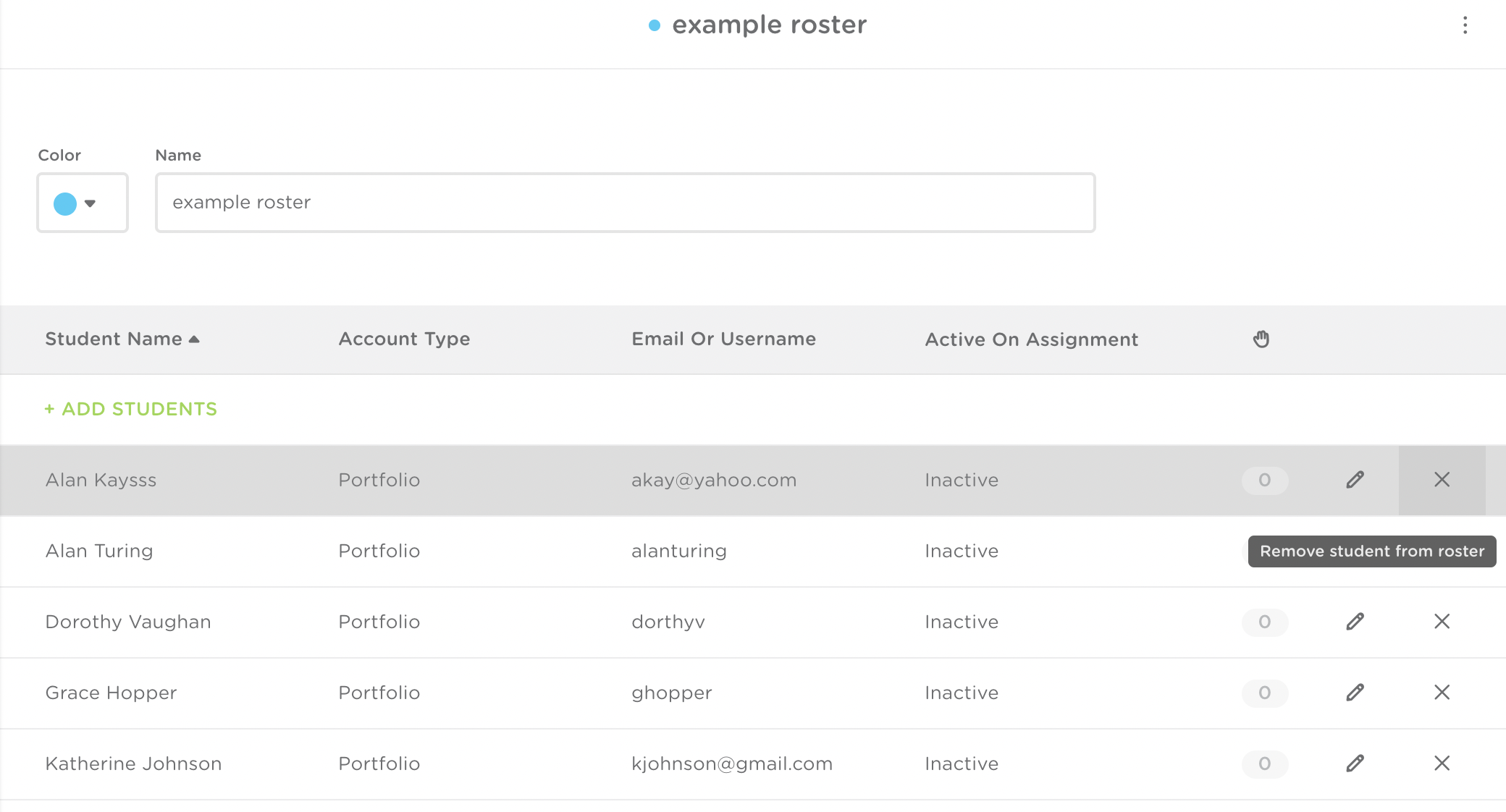This screenshot has height=812, width=1506.
Task: Delete Katherine Johnson from roster
Action: pyautogui.click(x=1442, y=764)
